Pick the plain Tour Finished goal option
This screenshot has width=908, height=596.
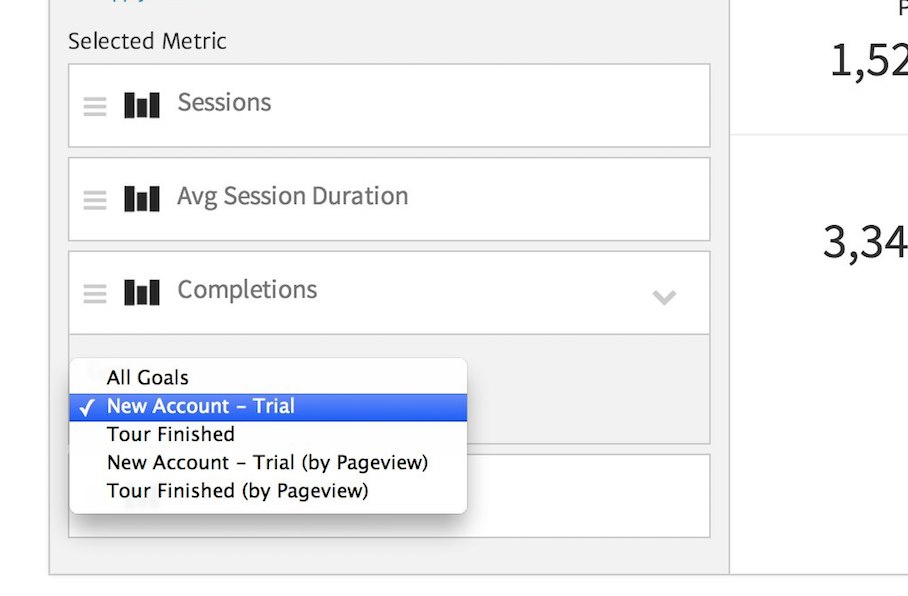pos(171,434)
